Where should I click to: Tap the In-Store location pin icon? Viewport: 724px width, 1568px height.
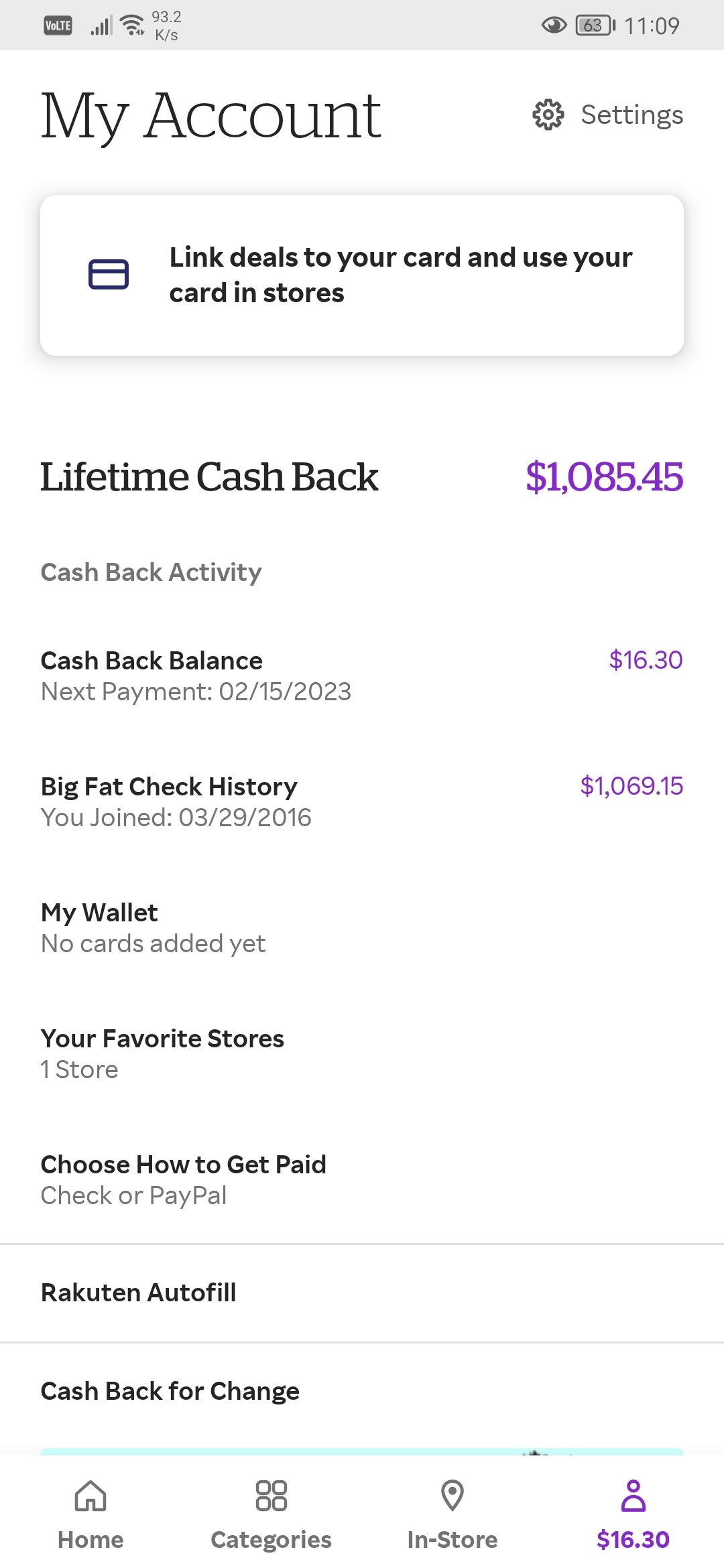click(452, 1496)
